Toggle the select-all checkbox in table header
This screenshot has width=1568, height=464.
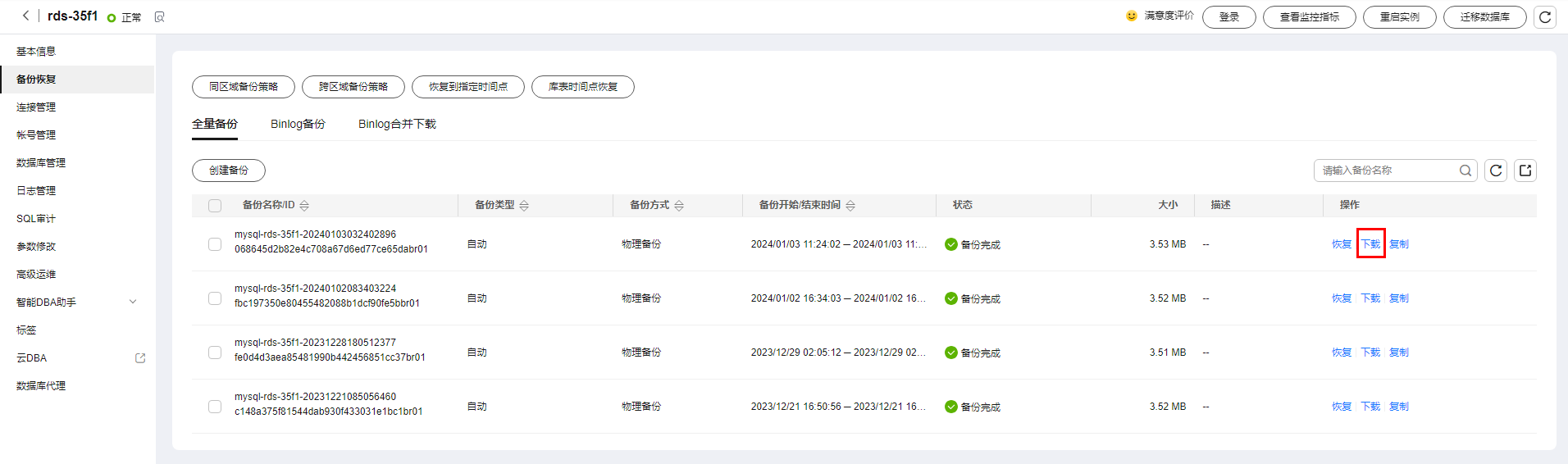[x=215, y=206]
